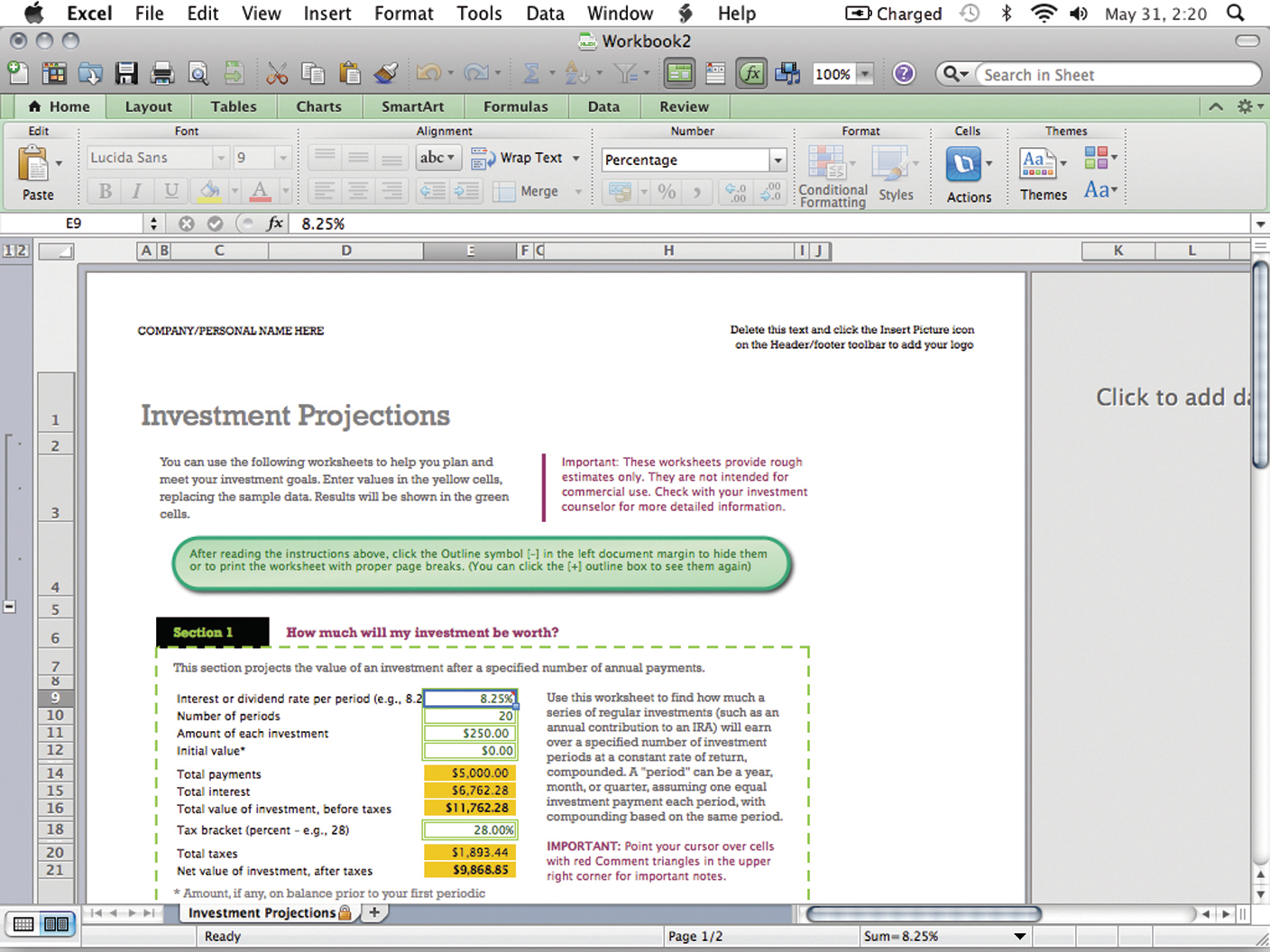Open the Cells Actions menu
This screenshot has width=1270, height=952.
pos(969,173)
